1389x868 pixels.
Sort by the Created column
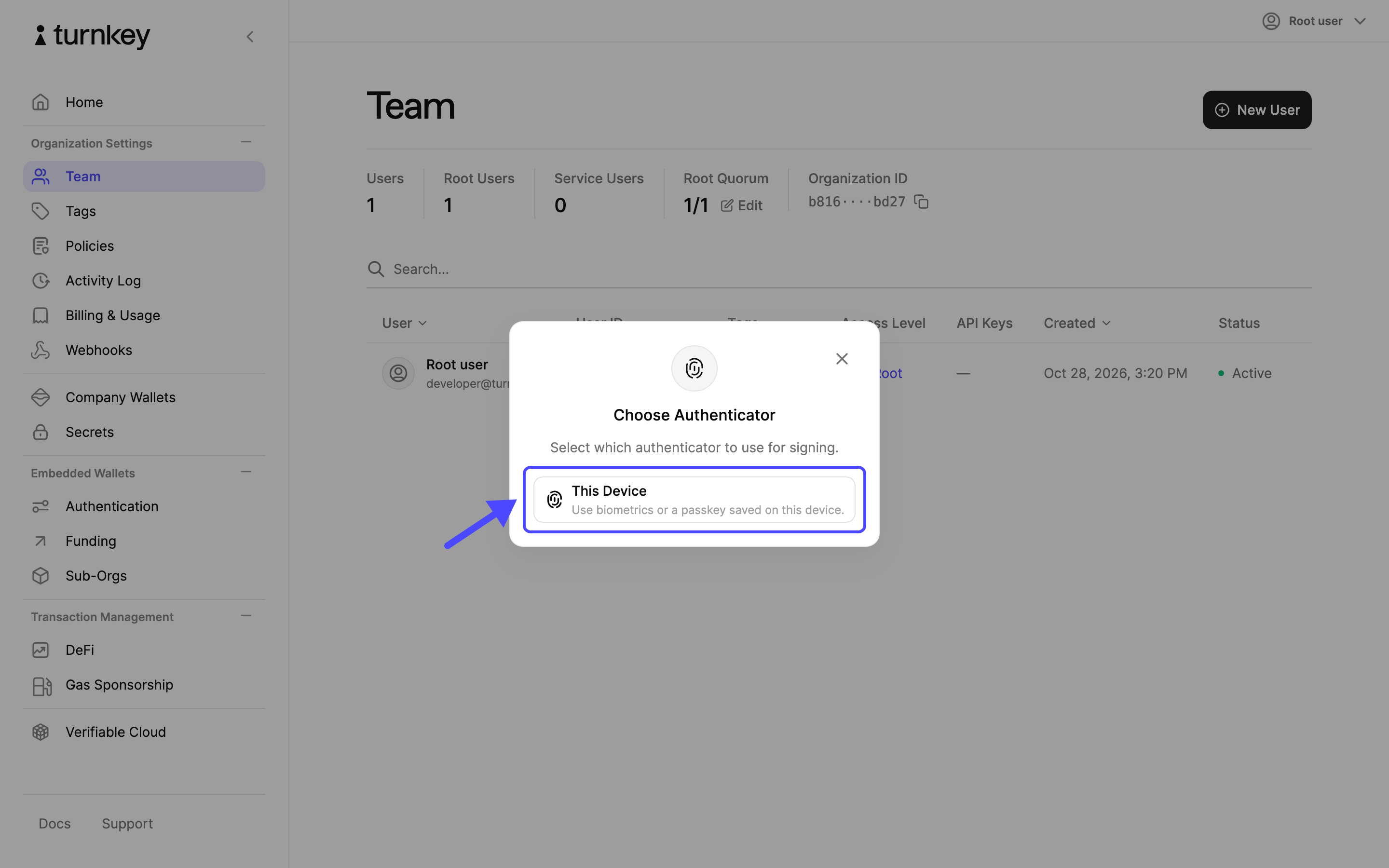(1077, 323)
